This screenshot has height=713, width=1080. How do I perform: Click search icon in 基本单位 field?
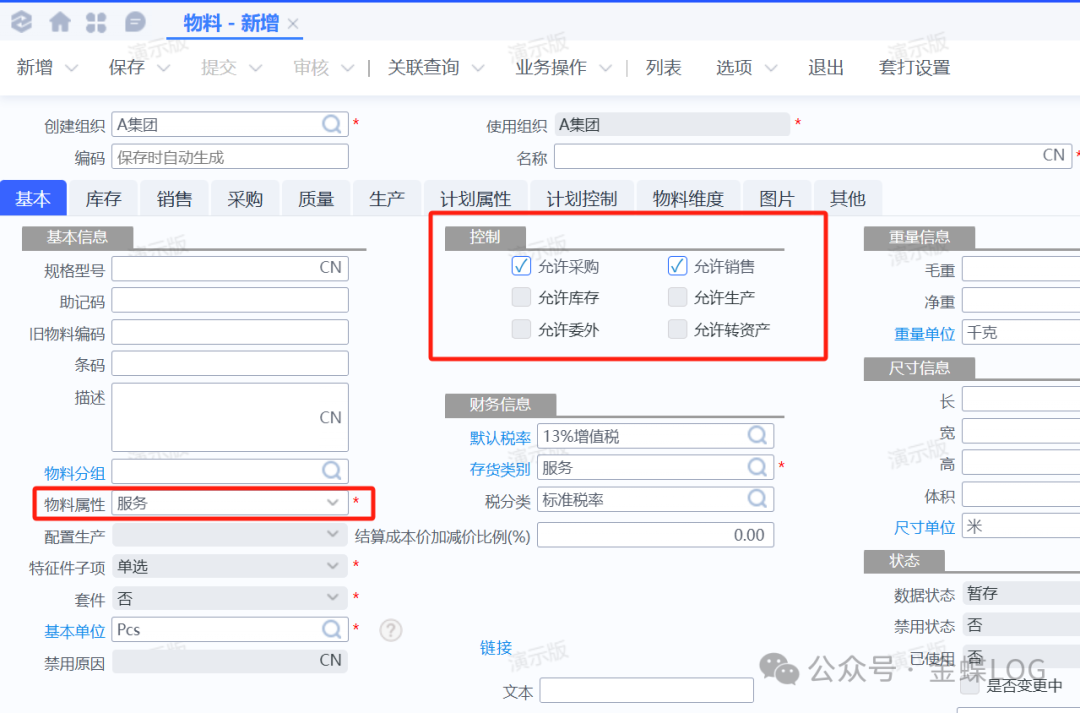(332, 629)
